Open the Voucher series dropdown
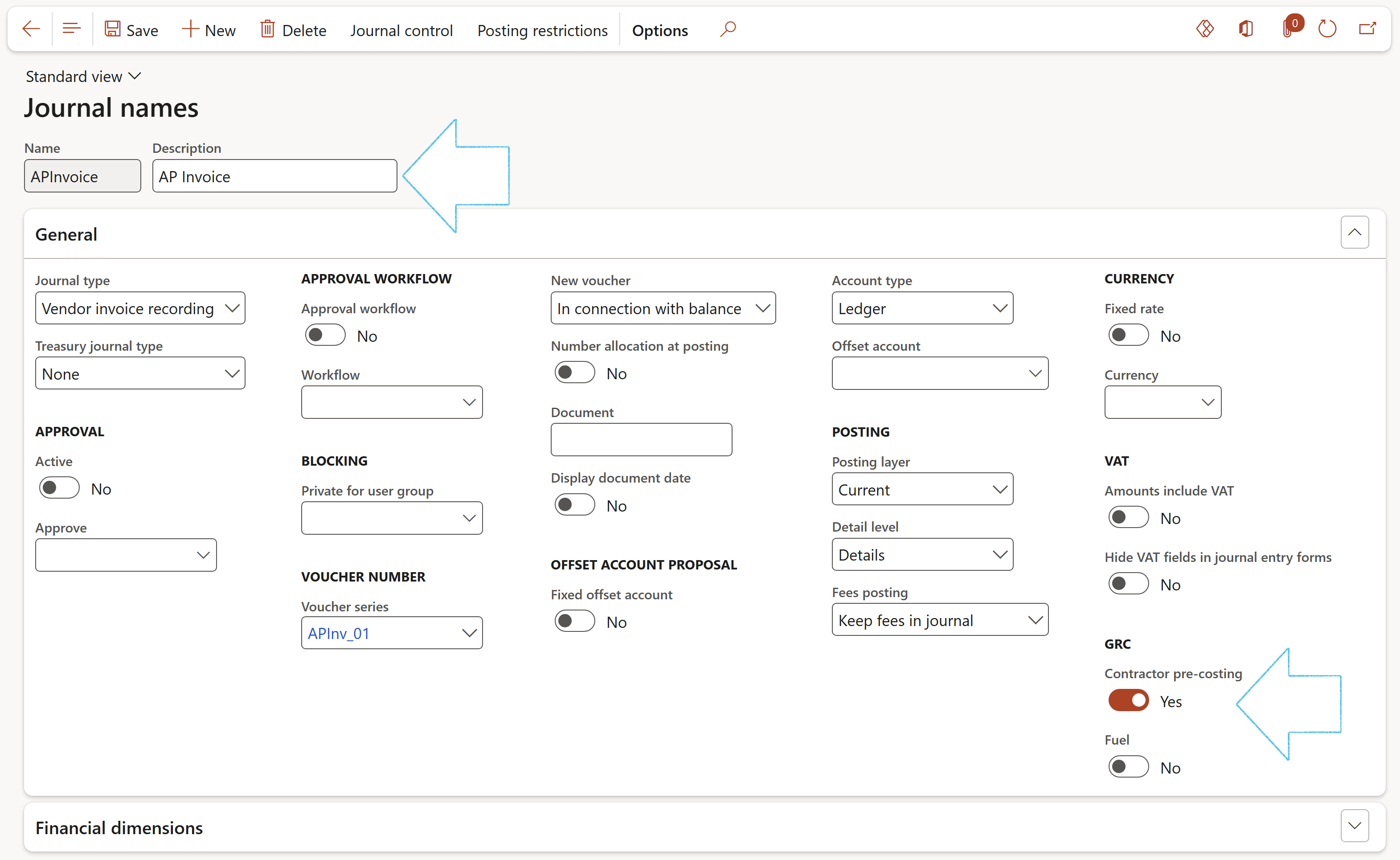 coord(469,633)
